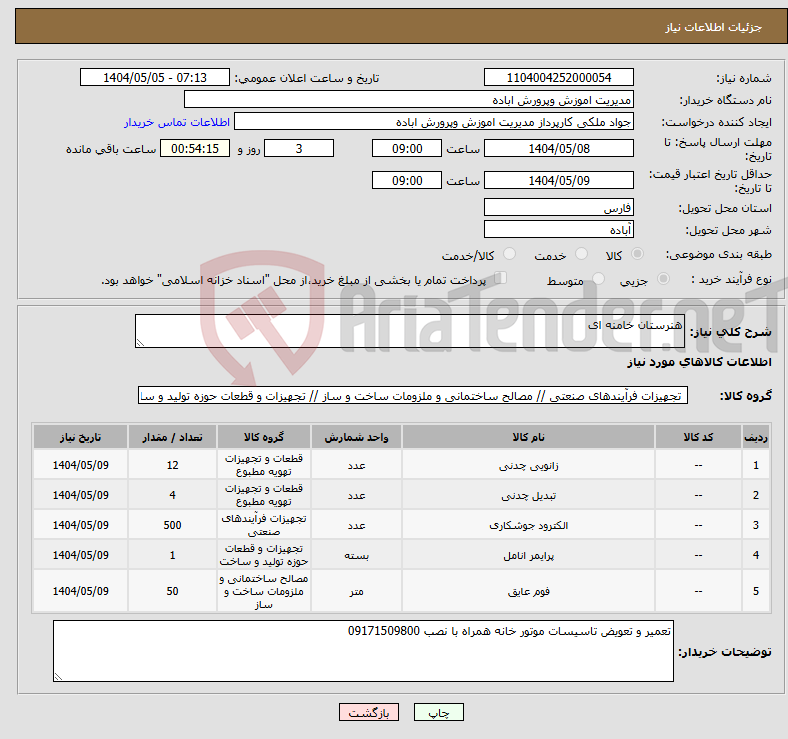The image size is (788, 739).
Task: Click the ردیف column header
Action: tap(756, 437)
